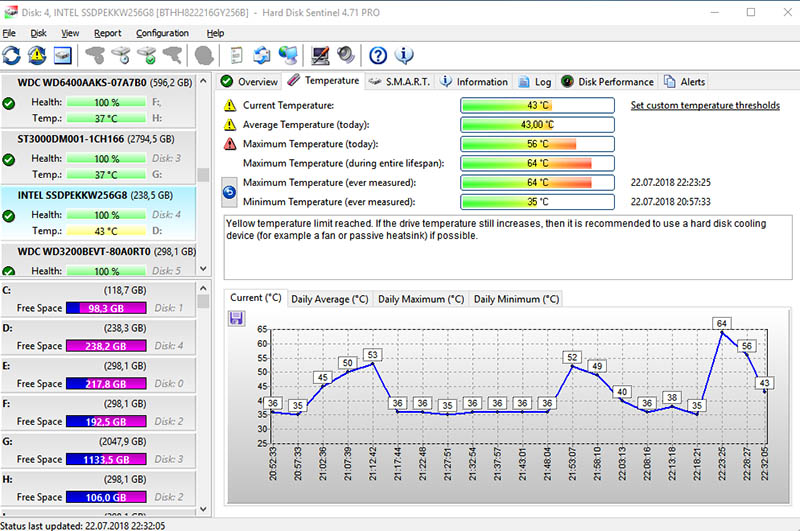Save the temperature graph using floppy icon

[237, 318]
